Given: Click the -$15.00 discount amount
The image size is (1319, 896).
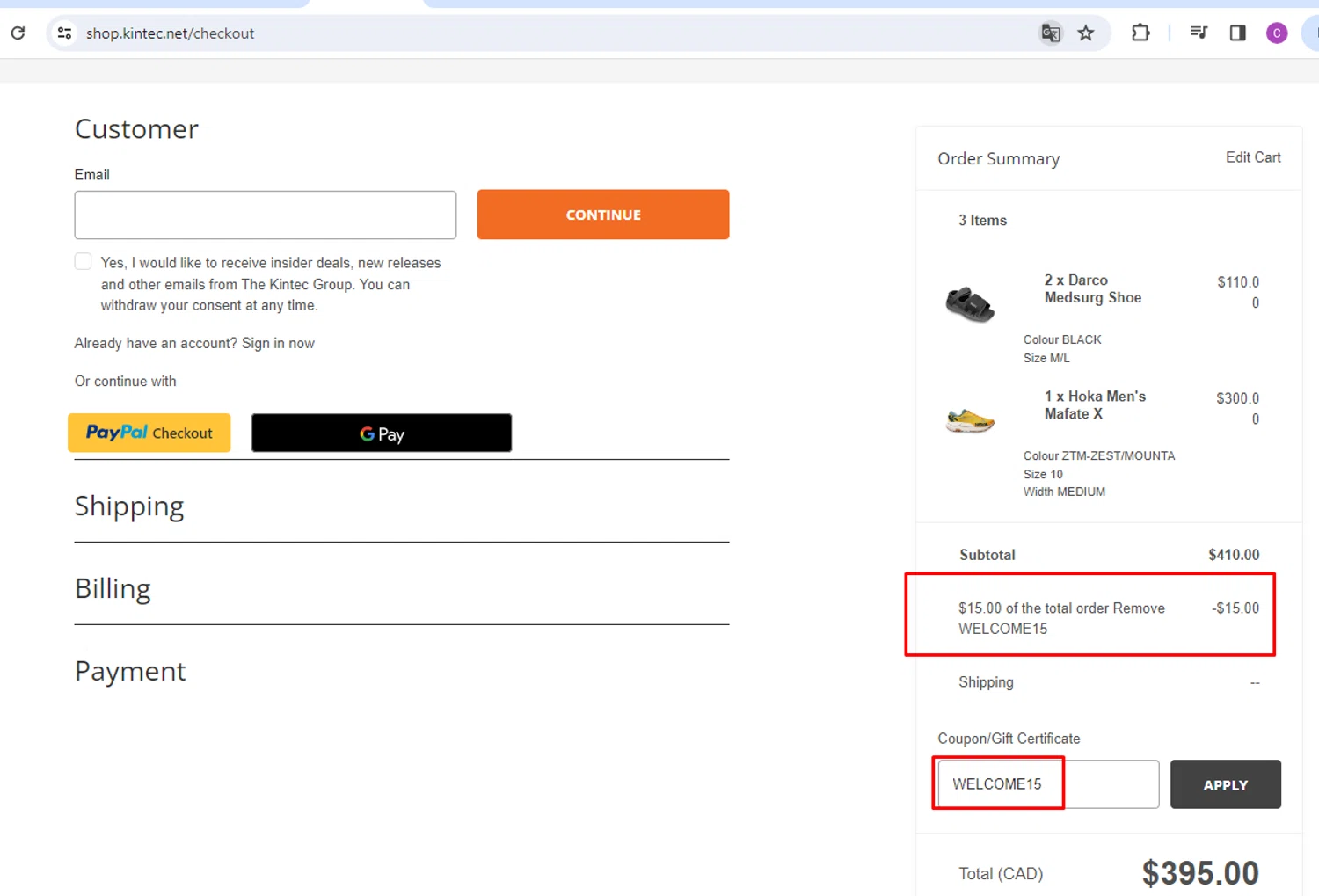Looking at the screenshot, I should 1235,608.
